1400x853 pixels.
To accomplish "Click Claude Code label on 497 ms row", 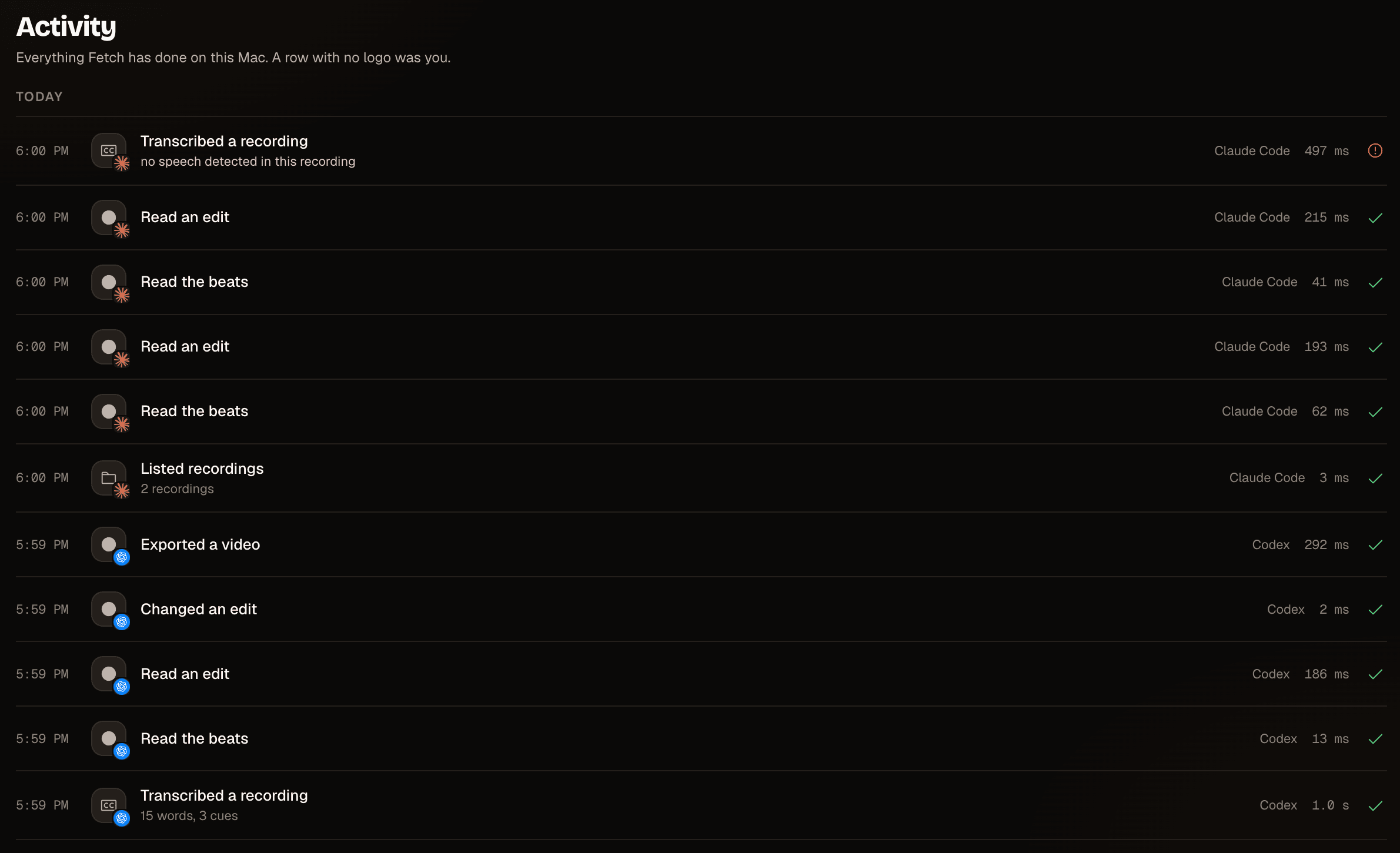I will pyautogui.click(x=1252, y=151).
